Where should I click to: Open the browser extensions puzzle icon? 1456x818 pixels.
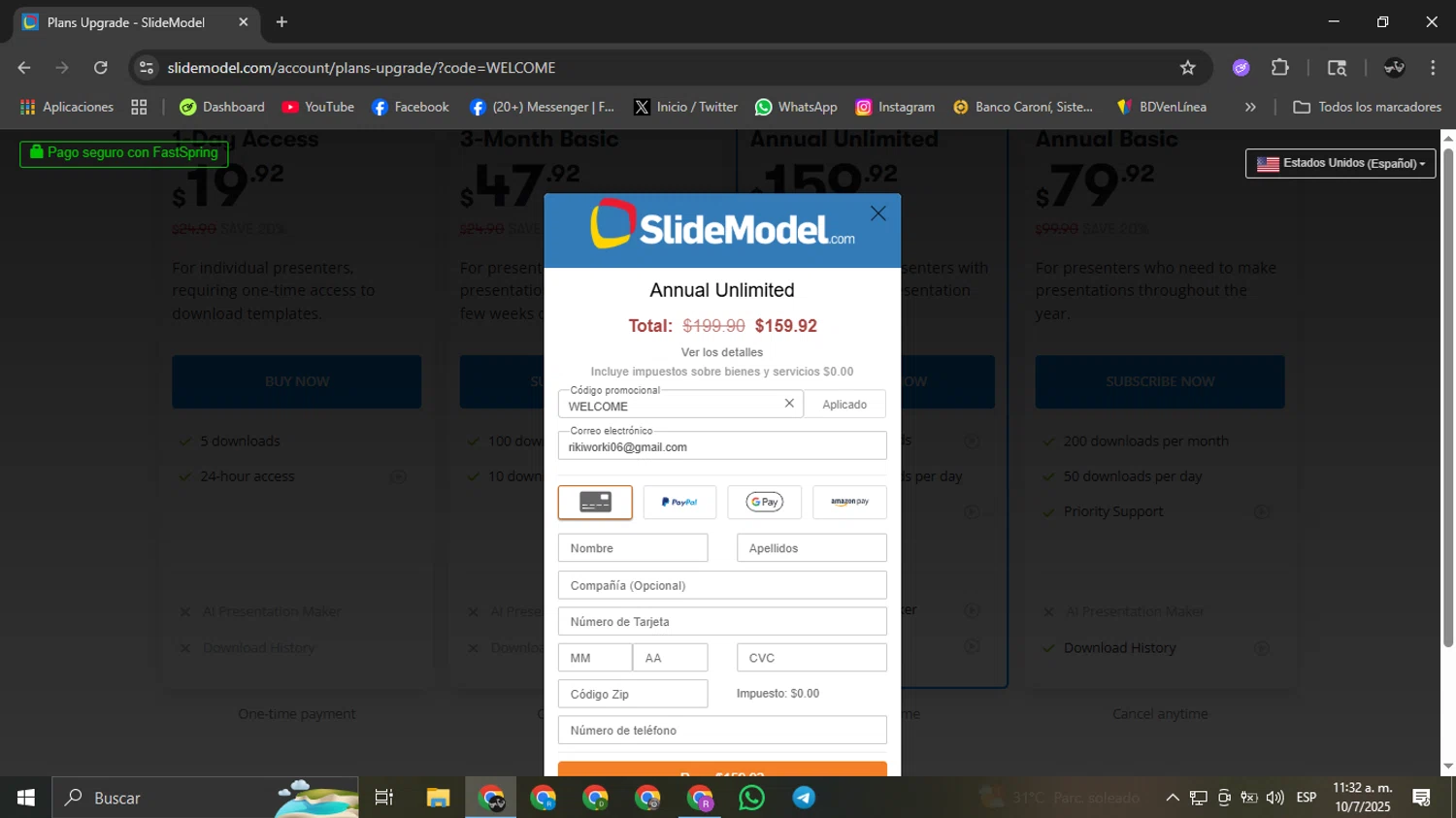pos(1280,67)
